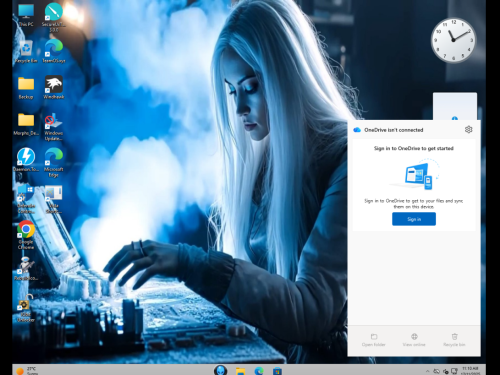Image resolution: width=500 pixels, height=375 pixels.
Task: Open the alien Start button on taskbar
Action: (x=220, y=370)
